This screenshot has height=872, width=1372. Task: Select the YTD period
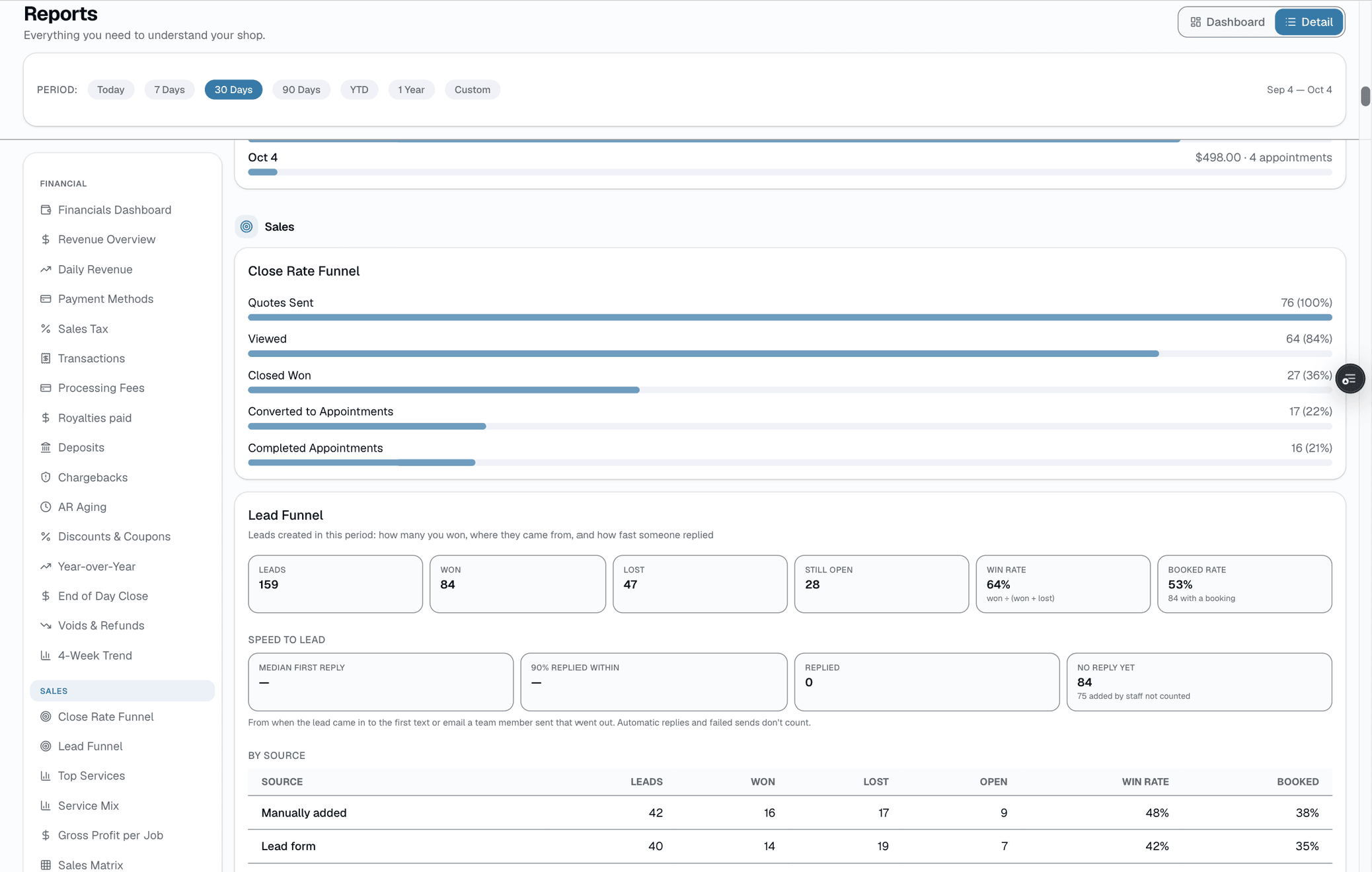(x=359, y=90)
